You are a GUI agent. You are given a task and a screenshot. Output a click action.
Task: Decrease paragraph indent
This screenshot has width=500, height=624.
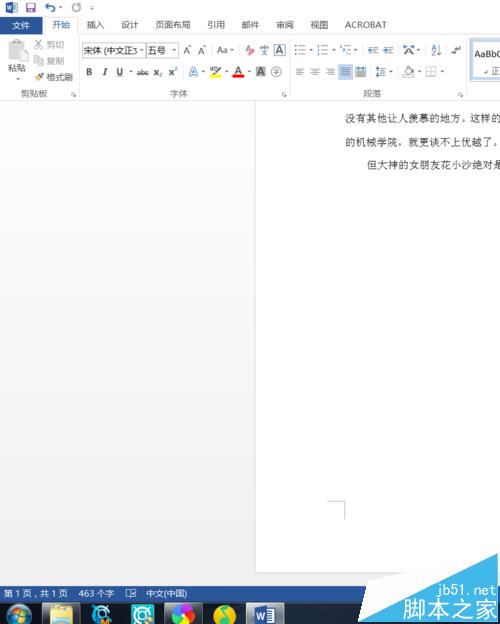tap(373, 50)
